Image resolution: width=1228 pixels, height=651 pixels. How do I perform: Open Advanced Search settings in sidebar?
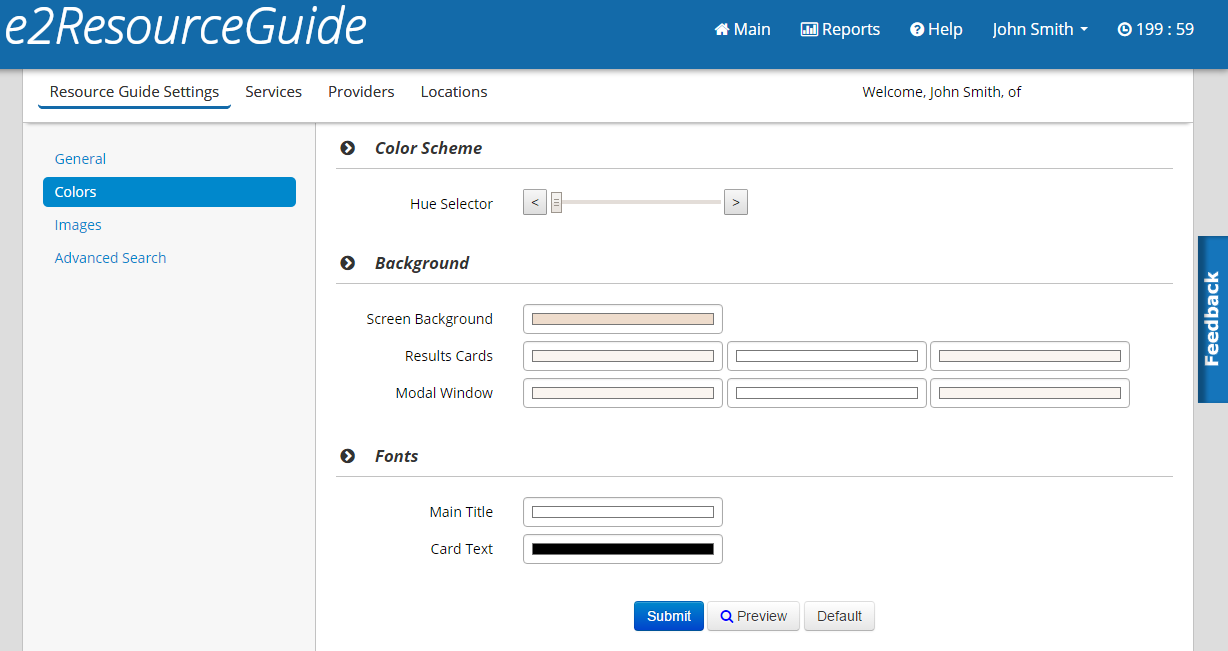[x=110, y=258]
